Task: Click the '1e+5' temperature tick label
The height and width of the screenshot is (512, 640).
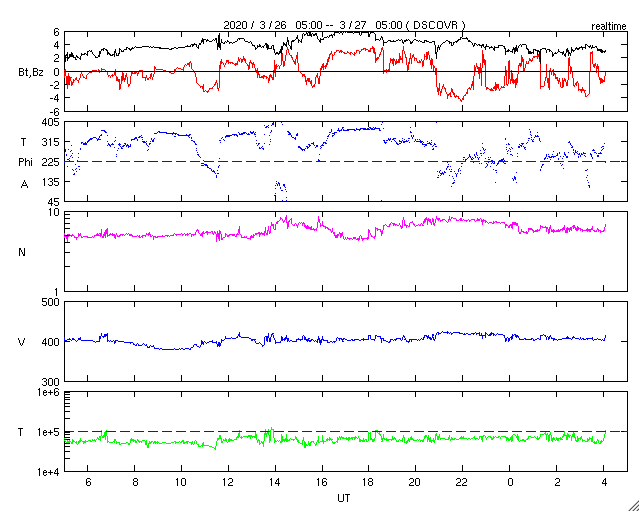Action: [x=49, y=432]
